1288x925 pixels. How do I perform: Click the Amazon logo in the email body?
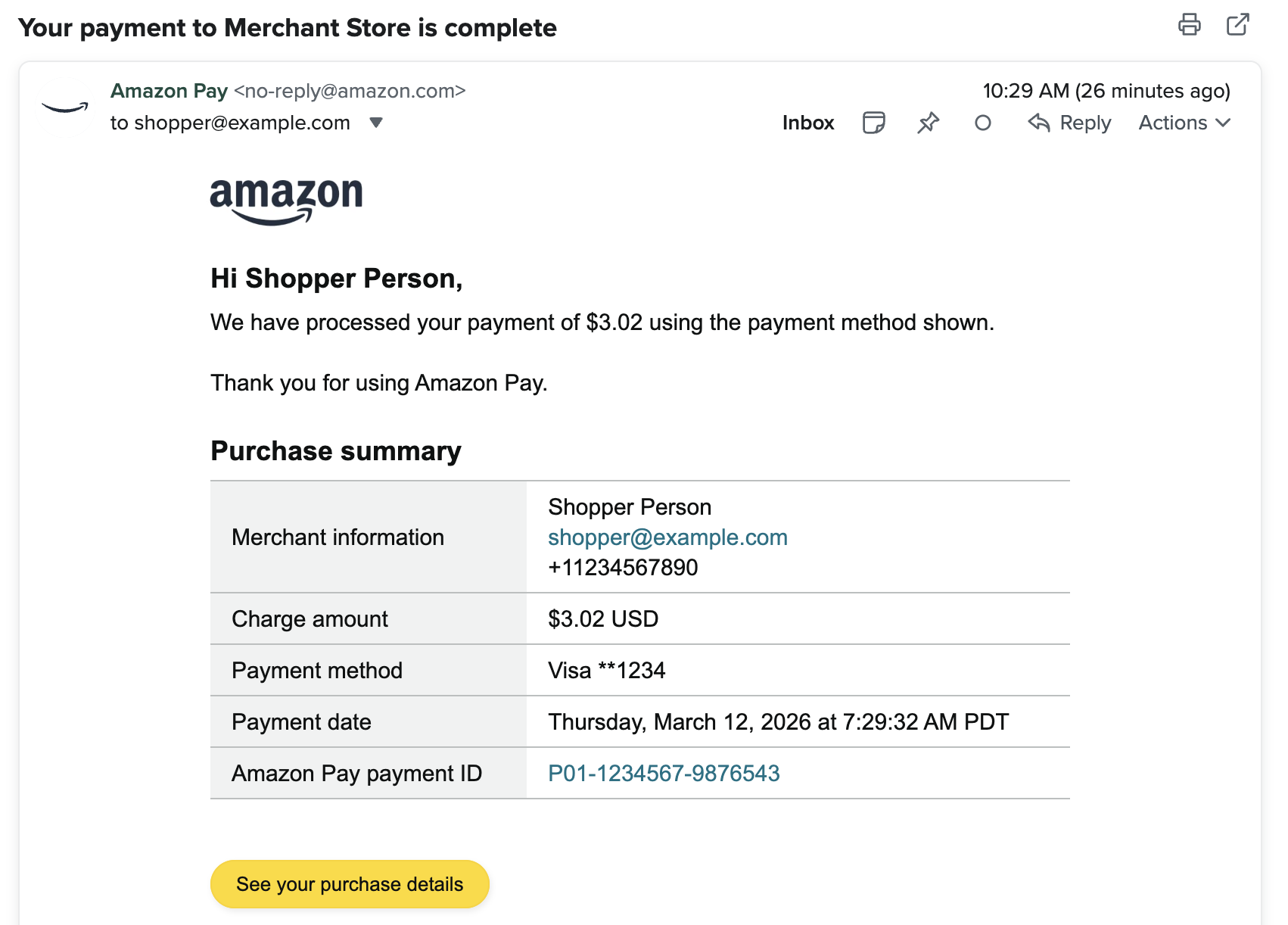[286, 201]
